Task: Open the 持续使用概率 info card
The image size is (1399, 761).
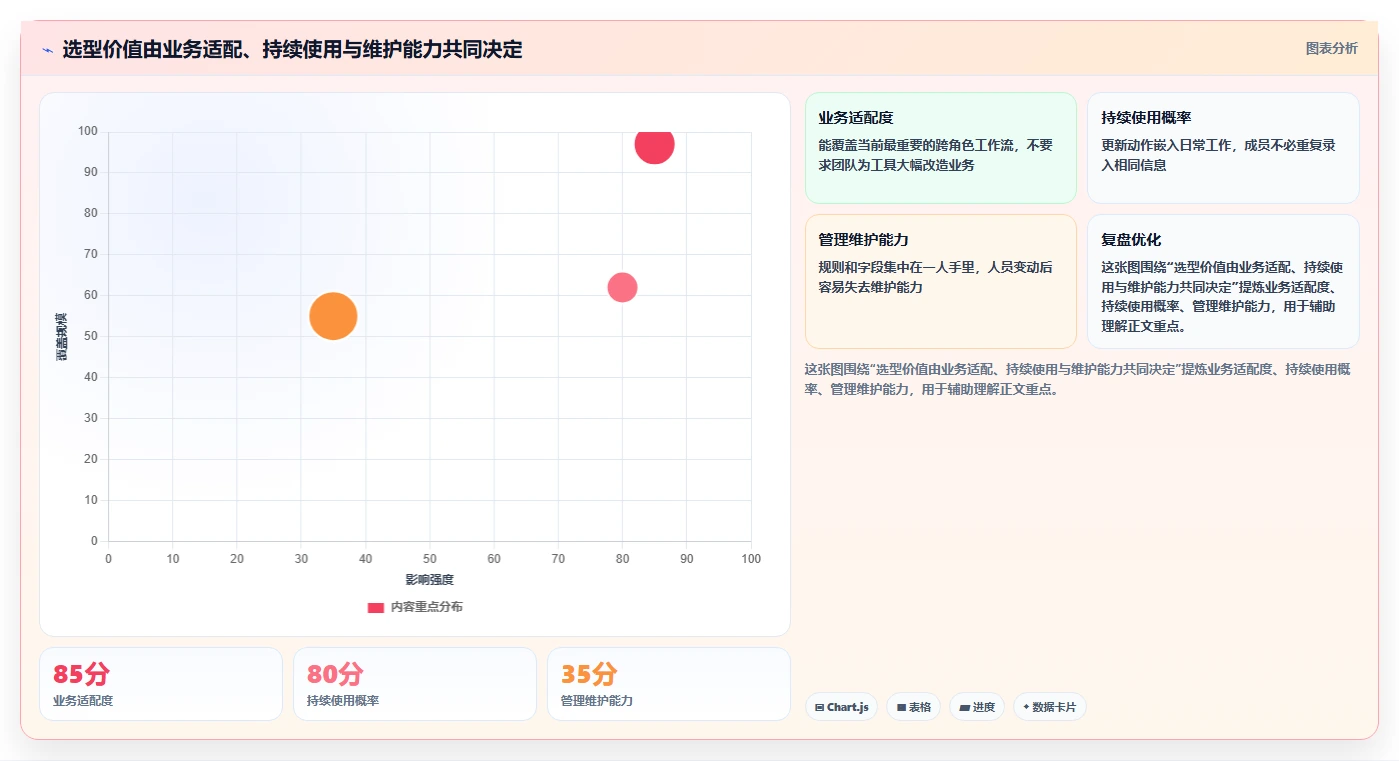Action: pyautogui.click(x=1223, y=148)
